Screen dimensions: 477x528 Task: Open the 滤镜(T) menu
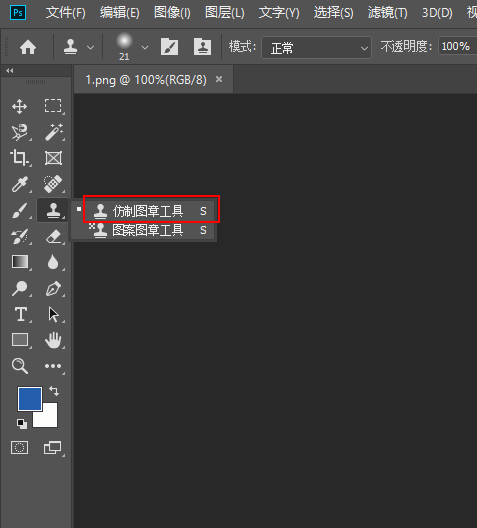tap(387, 13)
